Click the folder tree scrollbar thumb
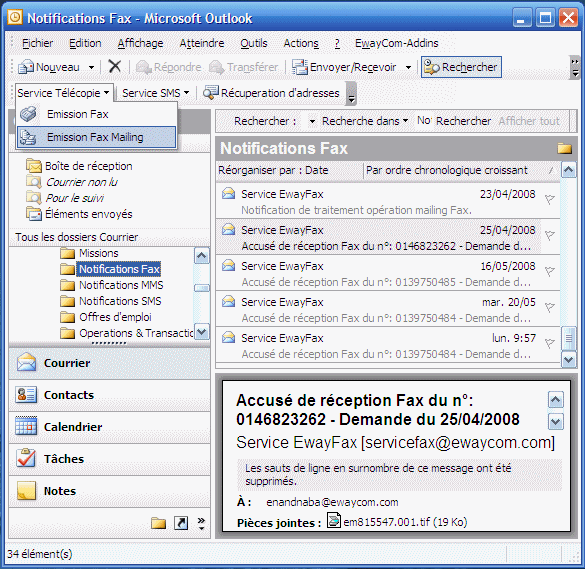 point(202,288)
